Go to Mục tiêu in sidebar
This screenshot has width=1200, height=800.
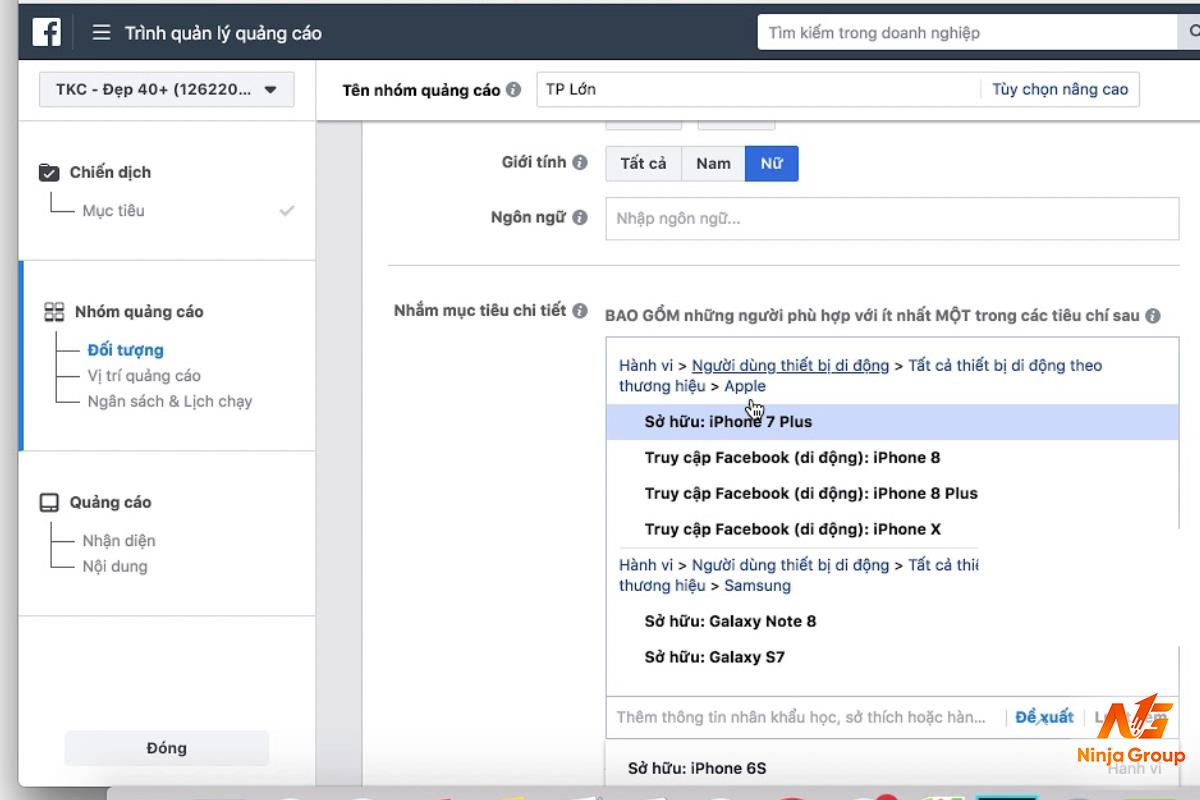pos(113,210)
